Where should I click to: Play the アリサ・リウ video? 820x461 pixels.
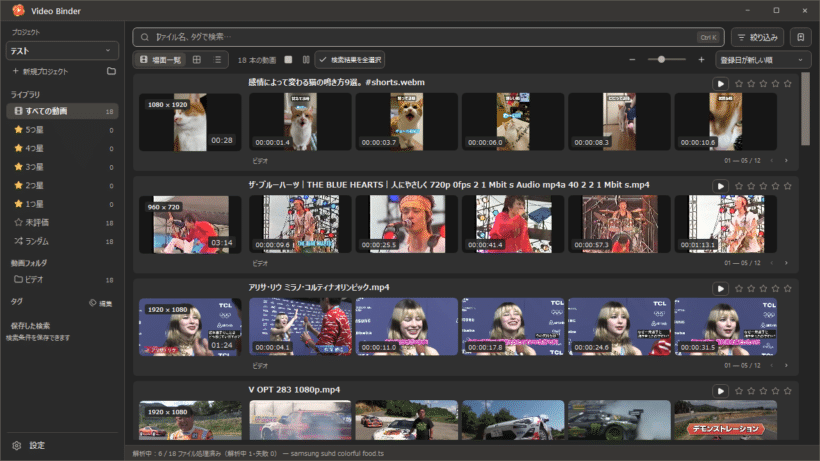tap(721, 289)
